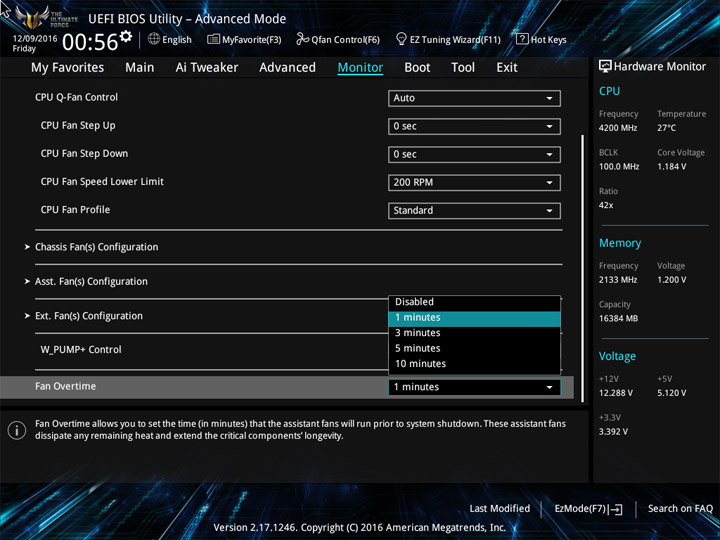Viewport: 720px width, 540px height.
Task: Open the CPU Q-Fan Control dropdown
Action: point(474,98)
